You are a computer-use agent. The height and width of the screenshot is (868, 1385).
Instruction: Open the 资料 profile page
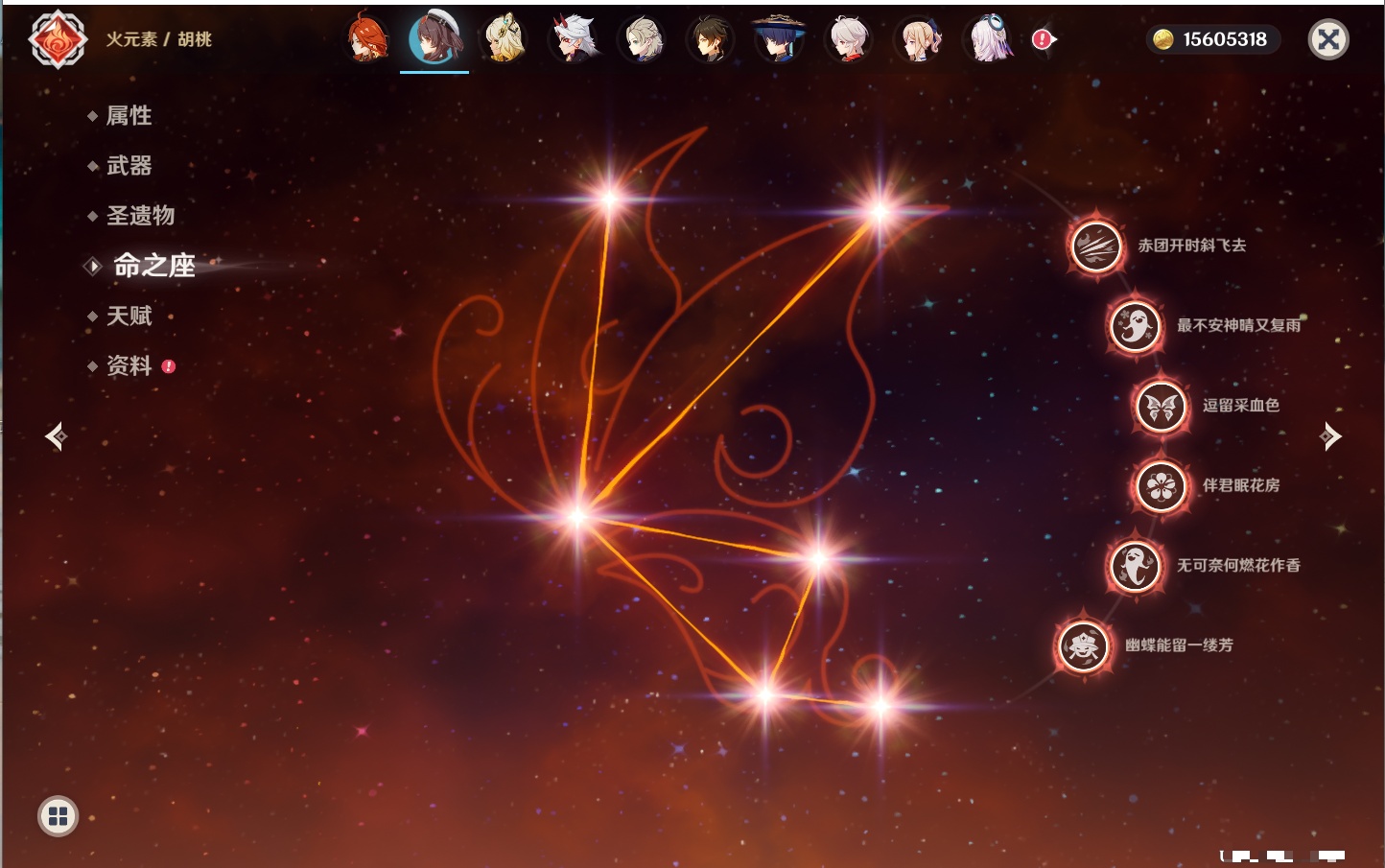click(129, 365)
